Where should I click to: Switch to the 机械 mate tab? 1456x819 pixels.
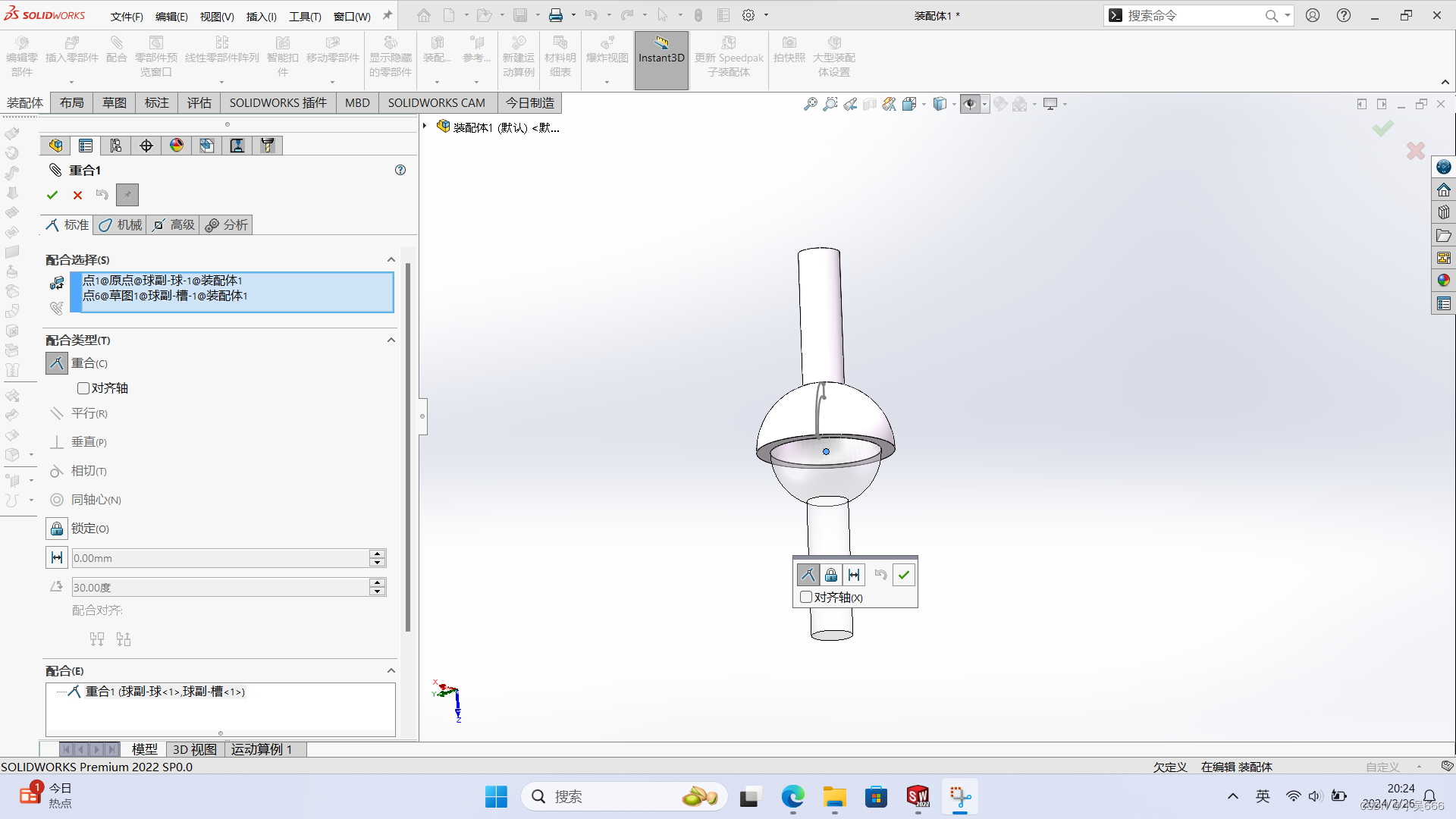120,224
